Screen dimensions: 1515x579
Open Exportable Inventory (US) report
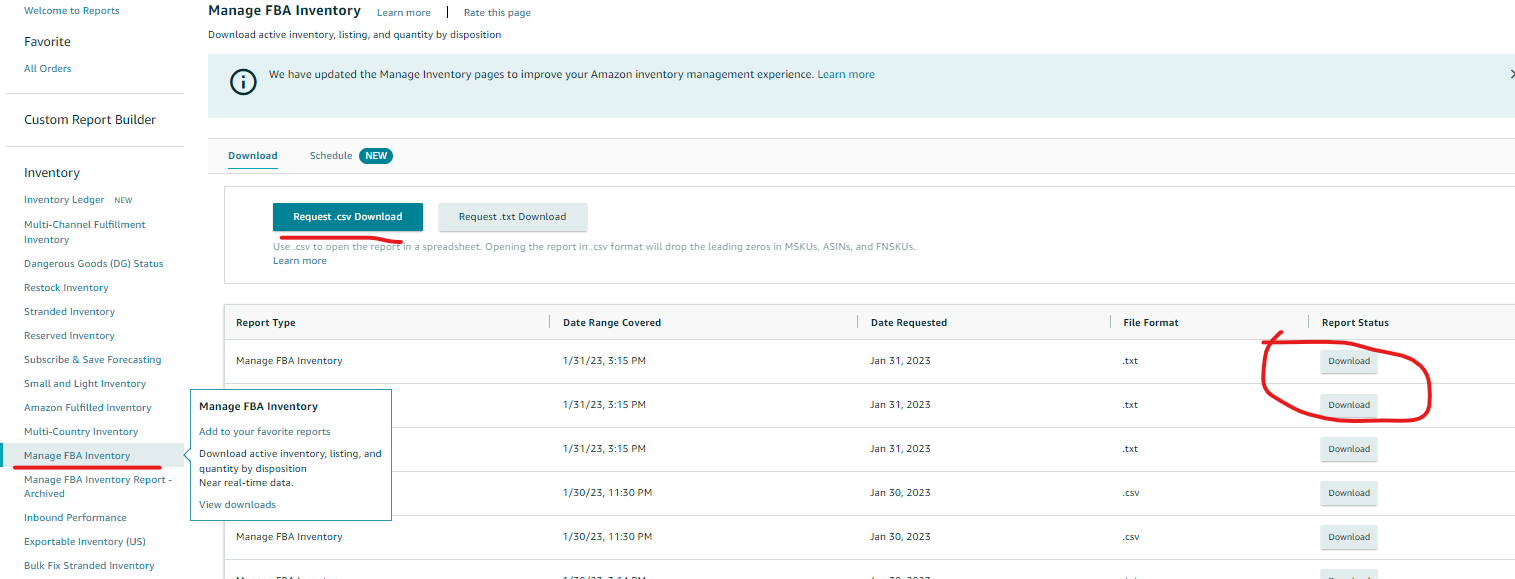[x=85, y=542]
